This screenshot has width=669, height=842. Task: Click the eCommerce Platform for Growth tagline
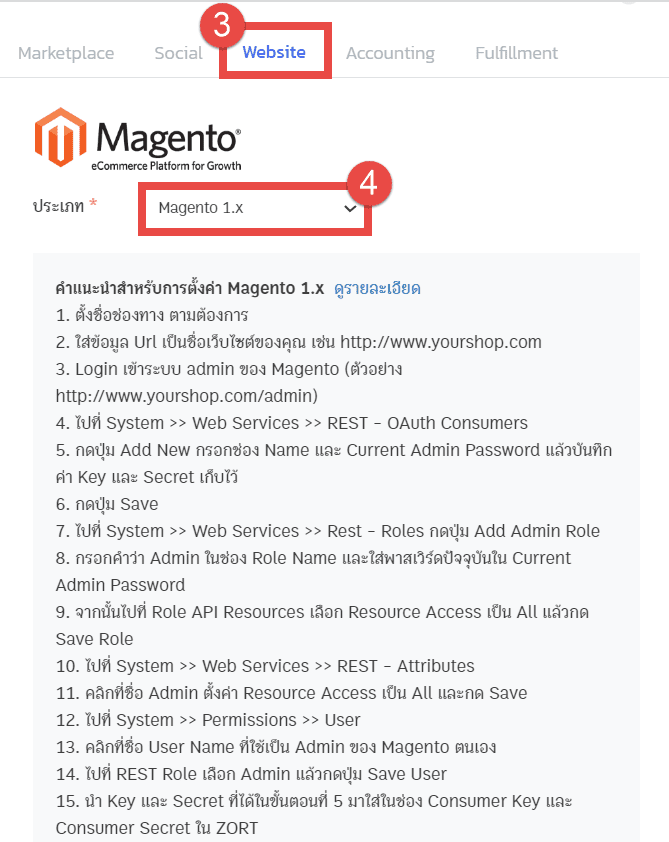point(166,166)
